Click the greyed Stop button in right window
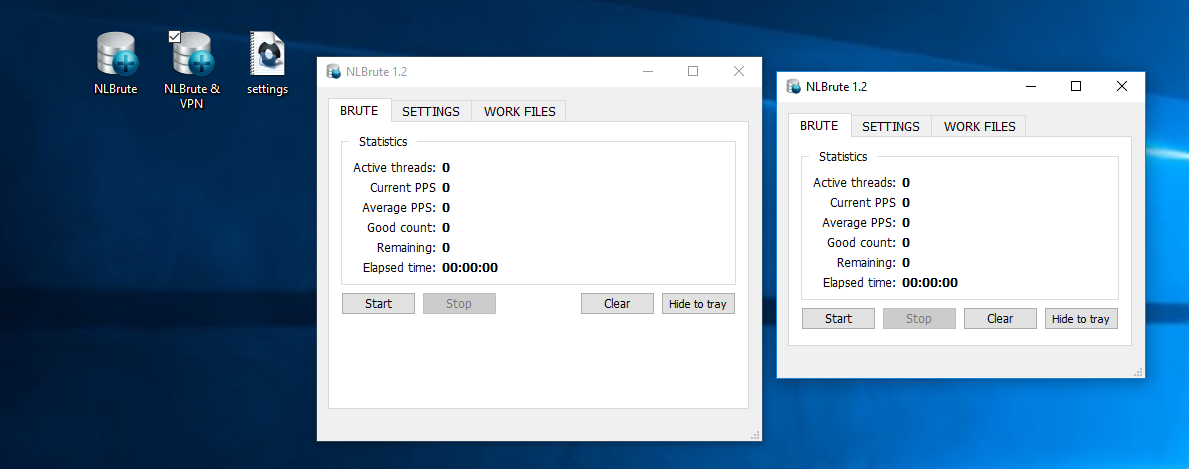 (x=918, y=319)
